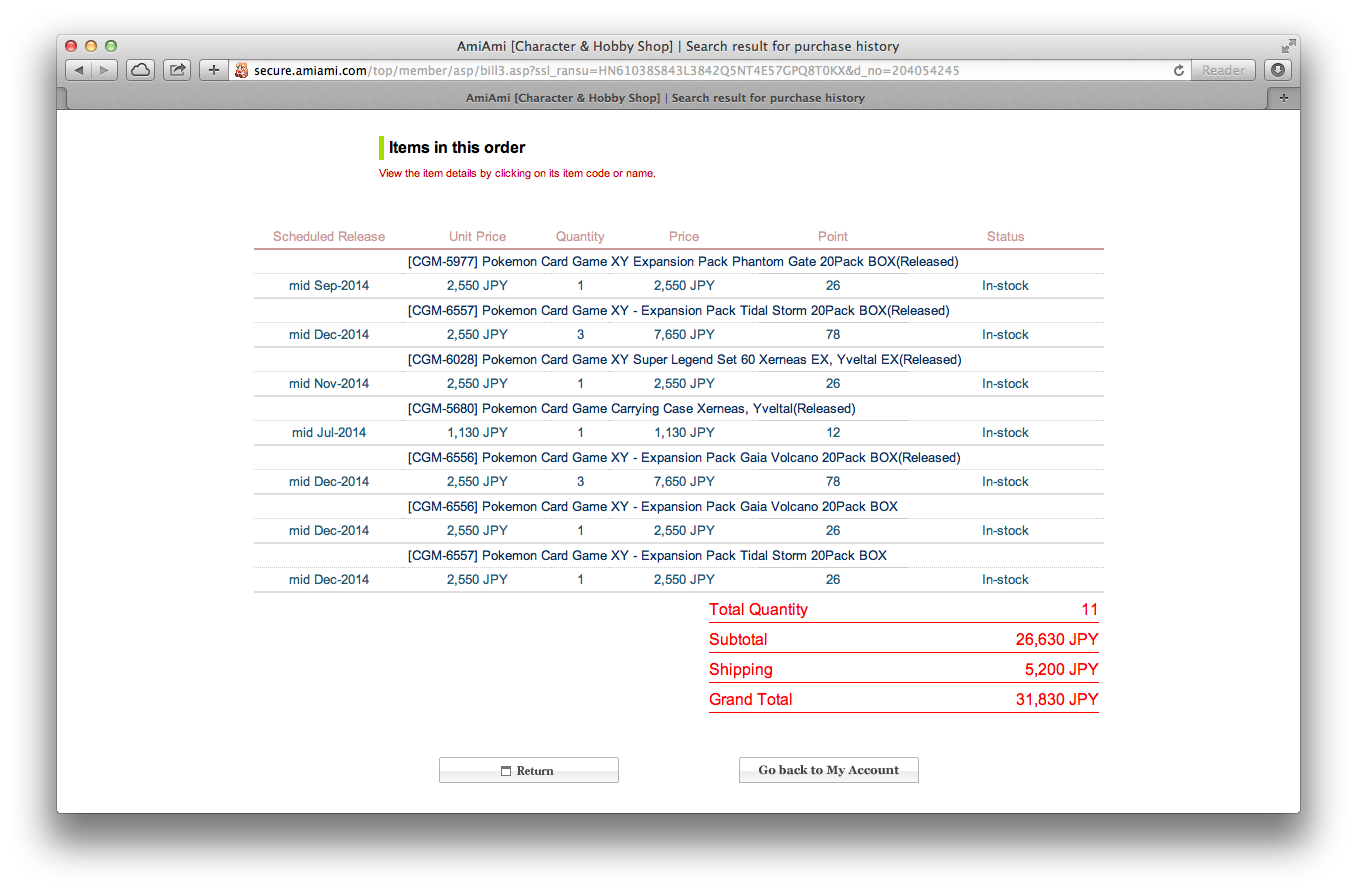The width and height of the screenshot is (1357, 892).
Task: Click 'mid Sep-2014' release date
Action: pos(329,286)
